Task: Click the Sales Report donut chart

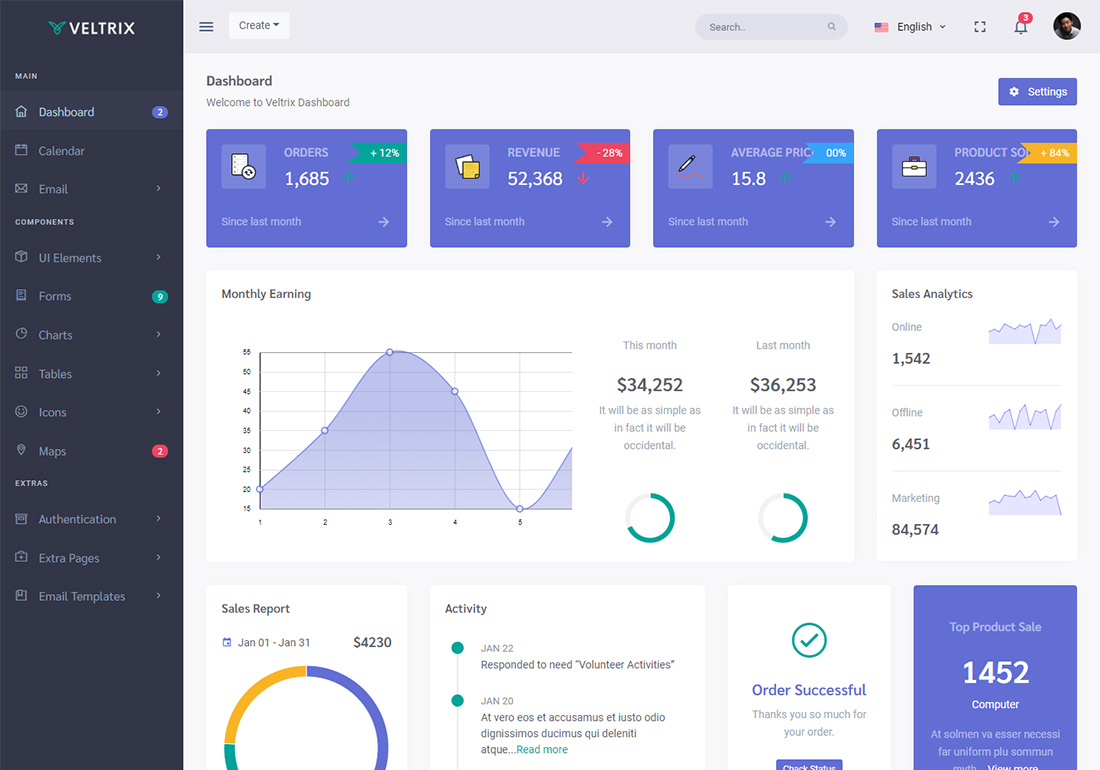Action: [x=306, y=718]
